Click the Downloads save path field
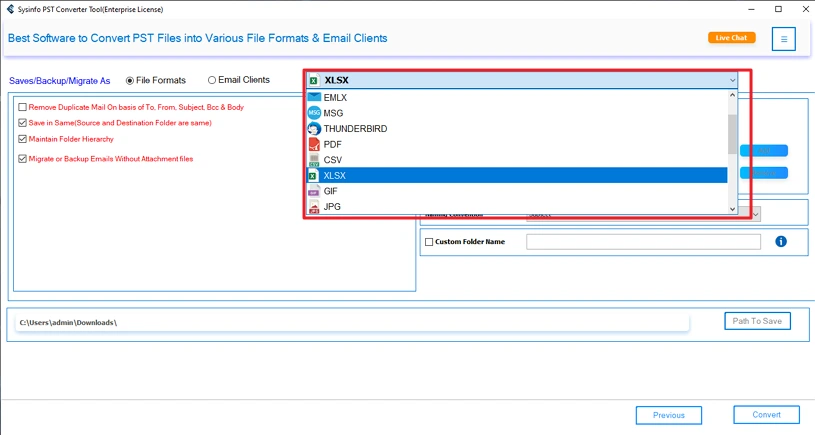The image size is (815, 435). [x=352, y=322]
